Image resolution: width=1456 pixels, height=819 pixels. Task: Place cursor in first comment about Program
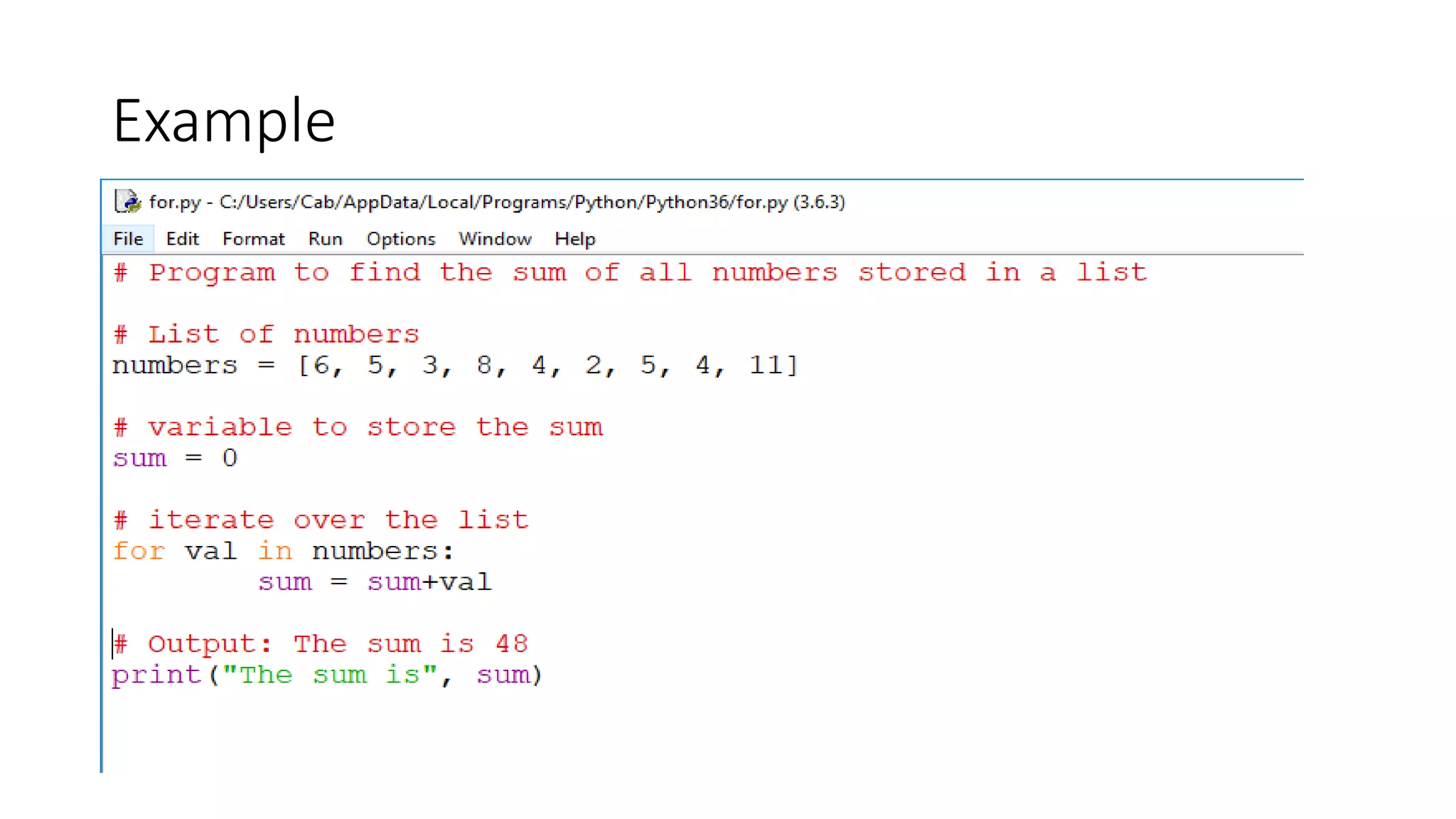coord(629,273)
